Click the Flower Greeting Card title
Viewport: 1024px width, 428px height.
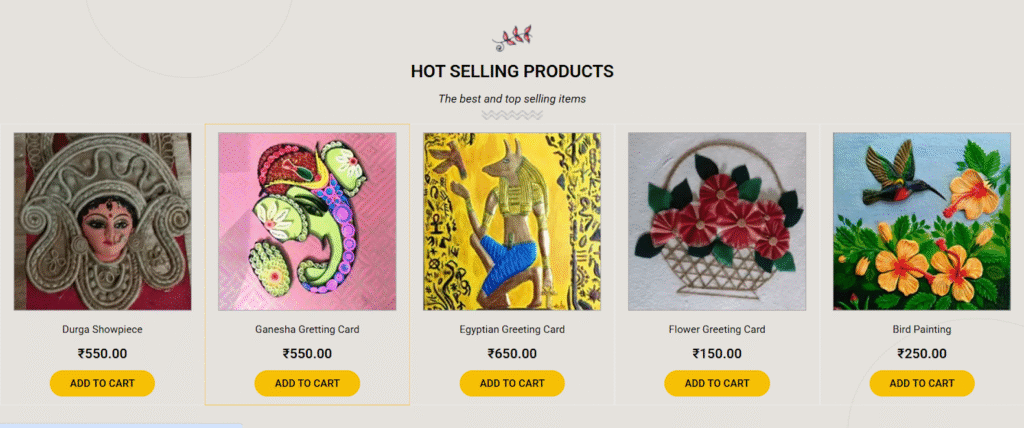[717, 329]
